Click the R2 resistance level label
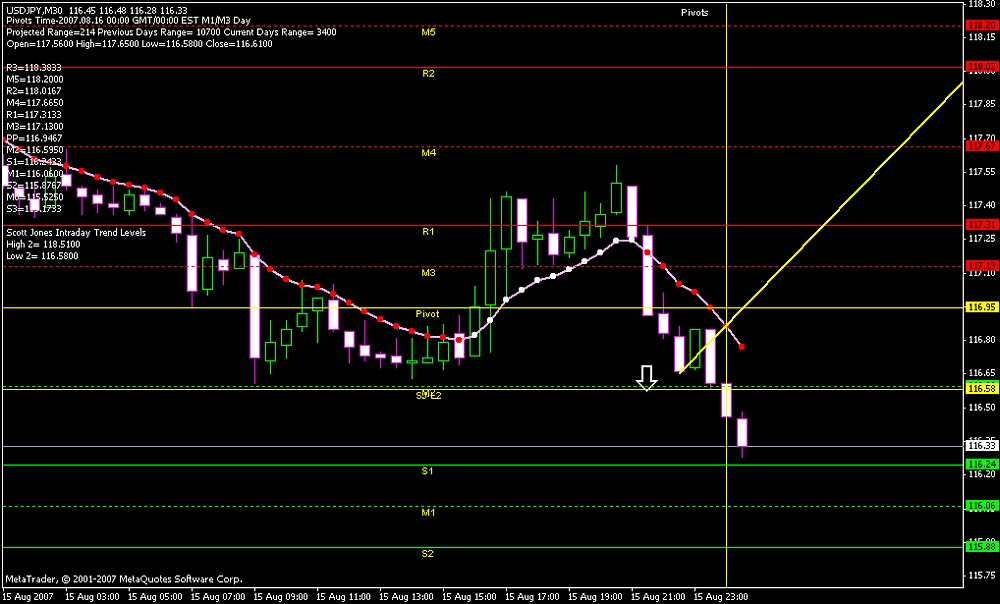Viewport: 1000px width, 604px height. (428, 74)
